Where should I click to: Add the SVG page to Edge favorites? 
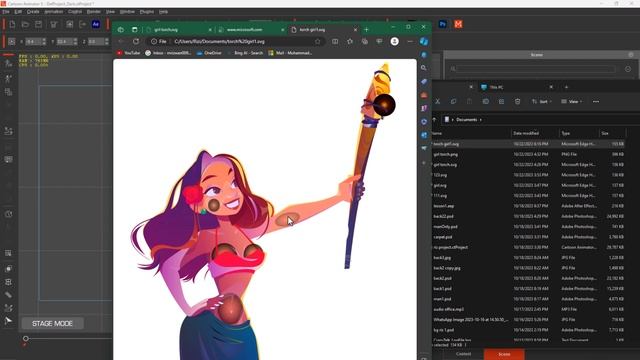pos(318,41)
